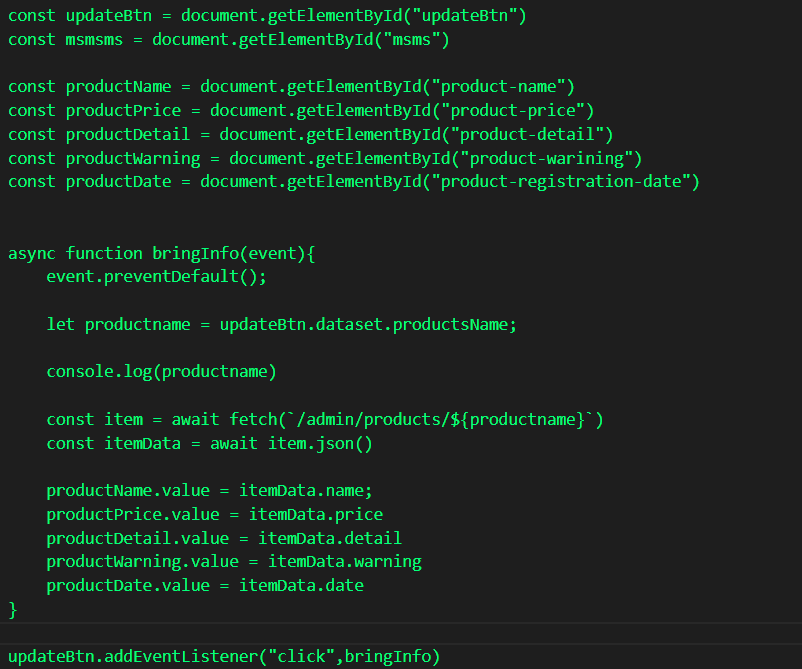Click productName.value assignment line
The height and width of the screenshot is (669, 802).
210,490
